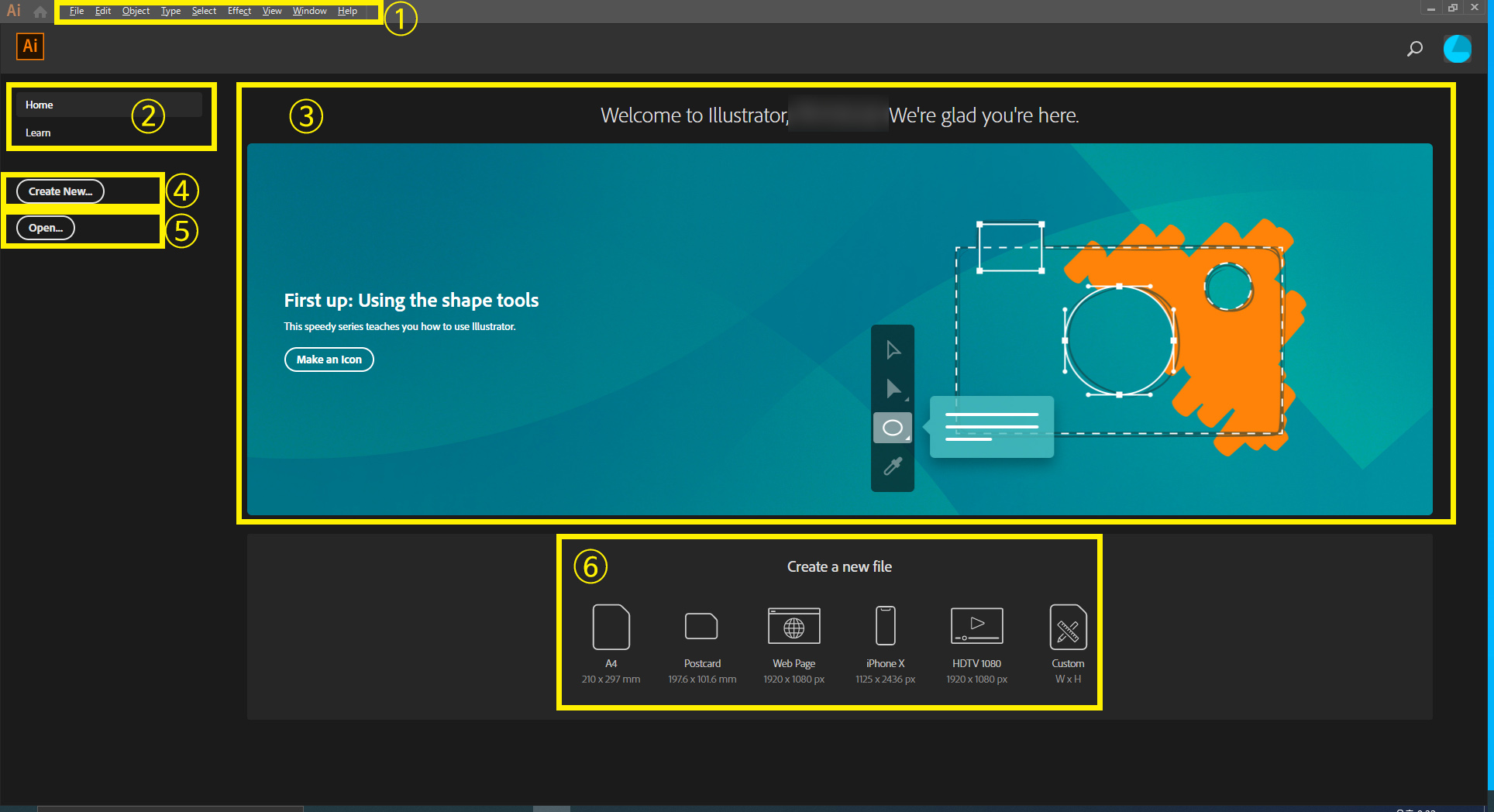This screenshot has width=1494, height=812.
Task: Pick the Custom W x H preset icon
Action: (x=1069, y=627)
